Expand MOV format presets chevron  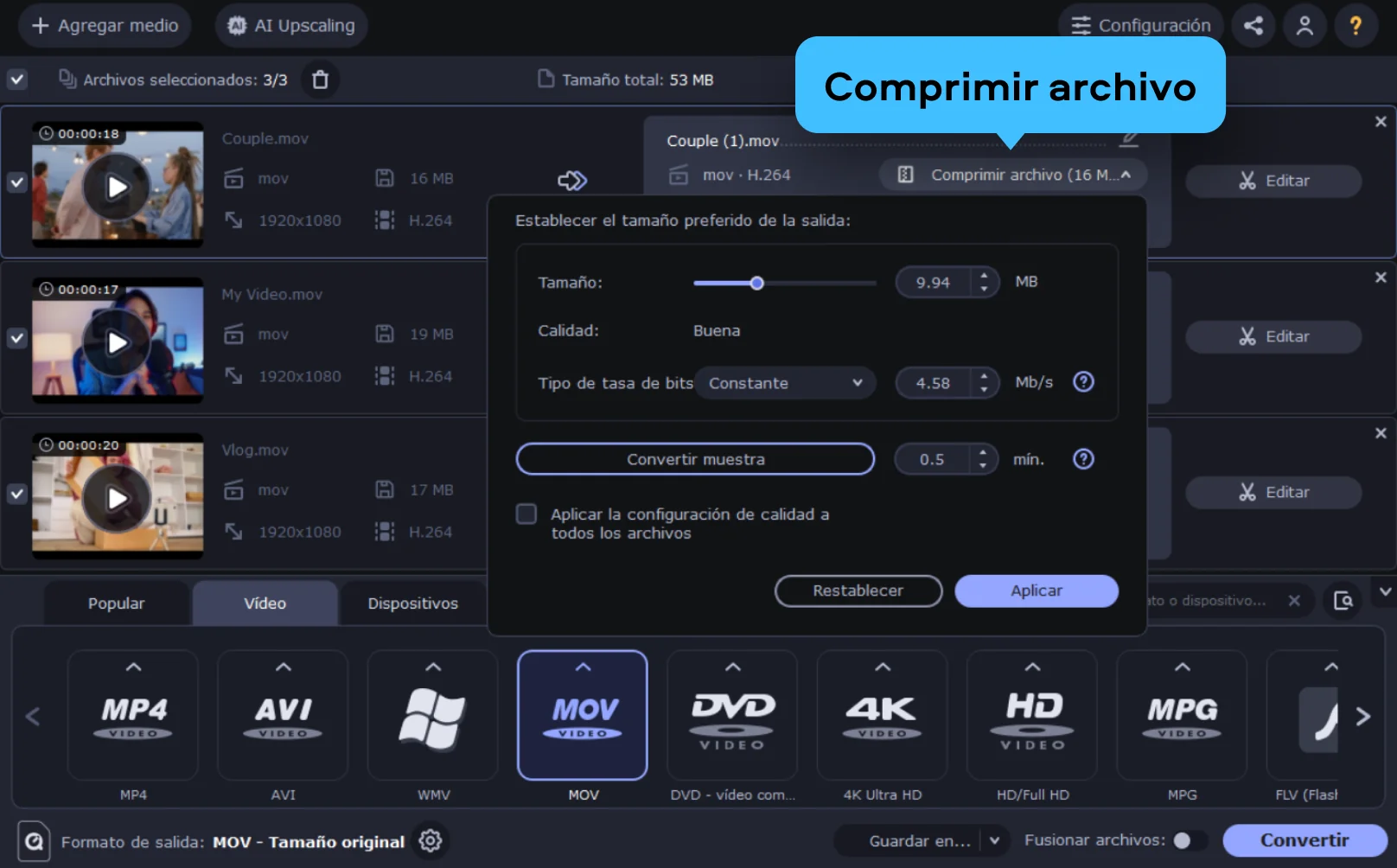click(583, 667)
